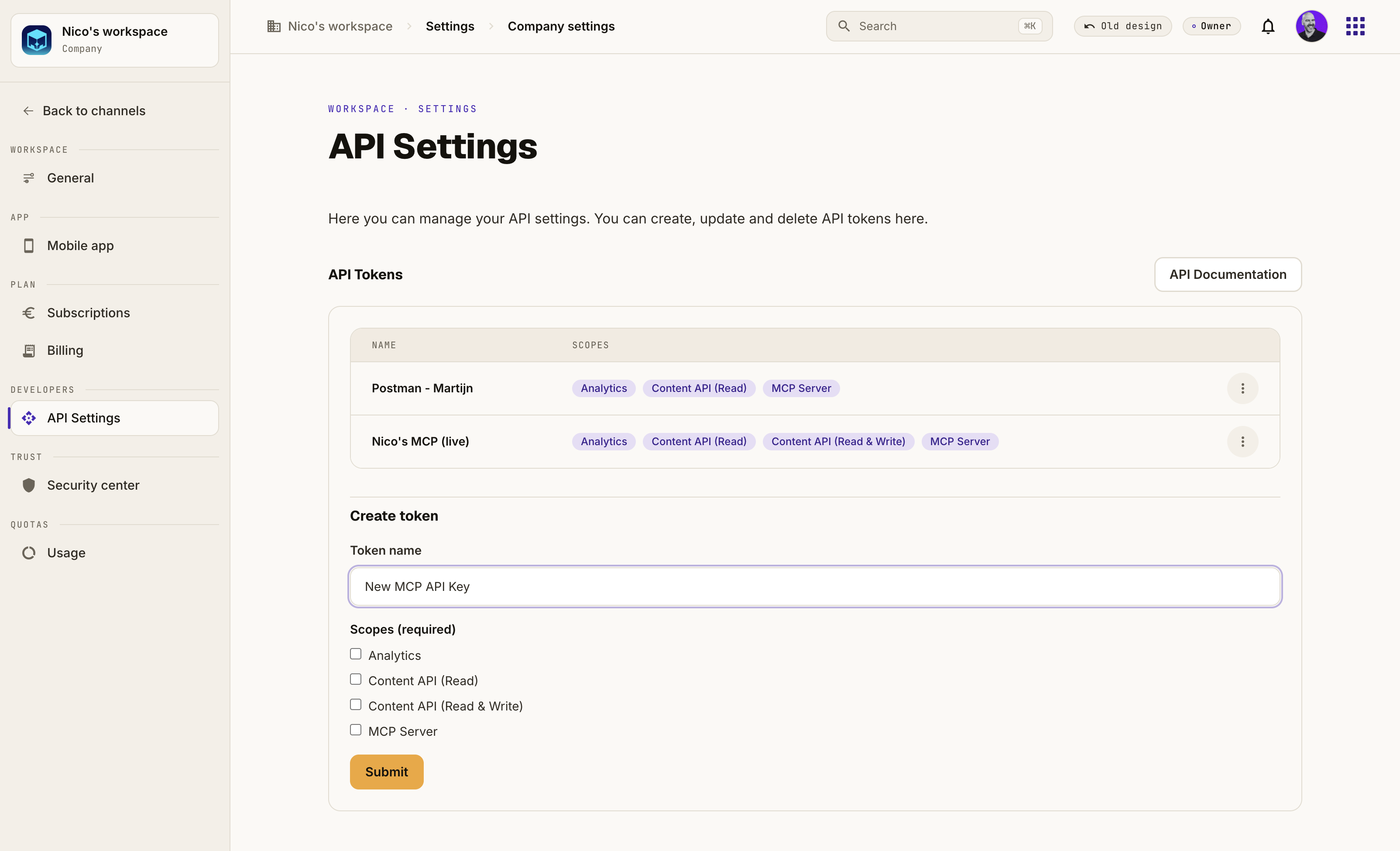Viewport: 1400px width, 851px height.
Task: Open the Nico's workspace company switcher
Action: 114,40
